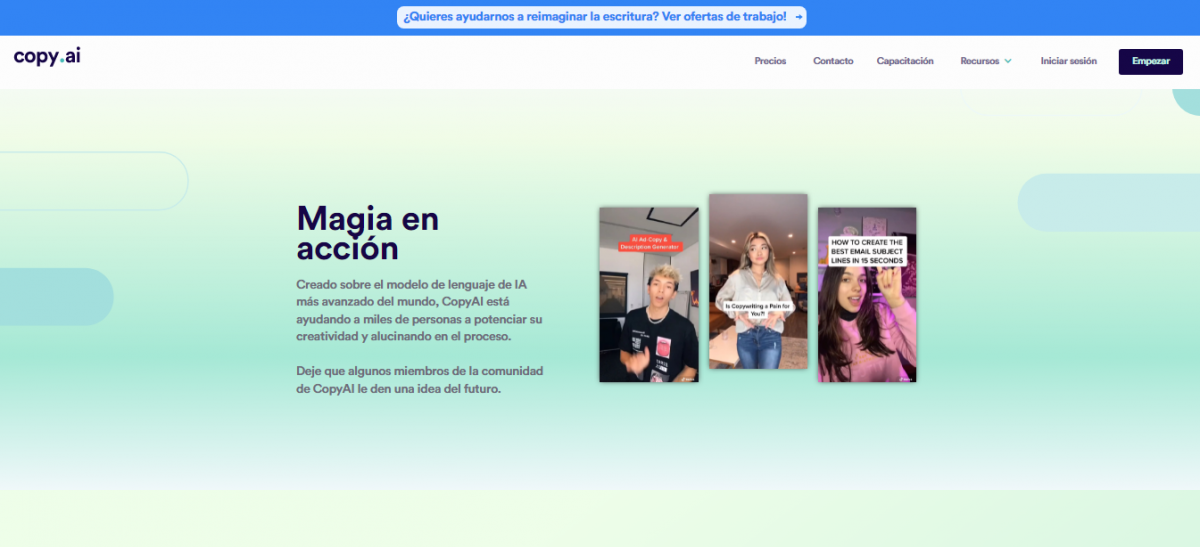The height and width of the screenshot is (547, 1200).
Task: Click the red "AI Ad Copy" caption label
Action: (649, 243)
